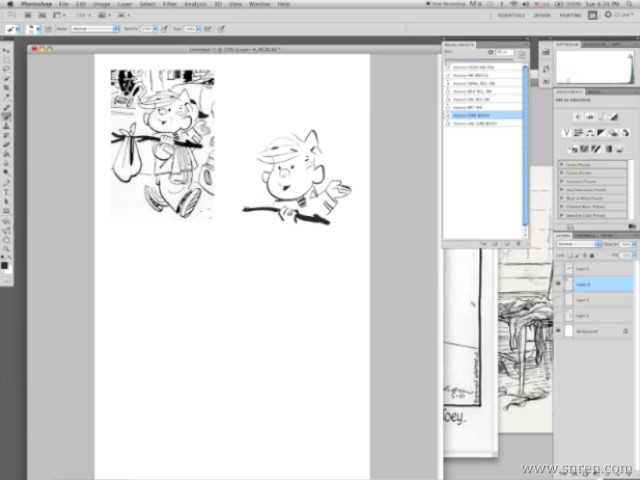Select the Dodge tool
The width and height of the screenshot is (640, 480).
[6, 172]
